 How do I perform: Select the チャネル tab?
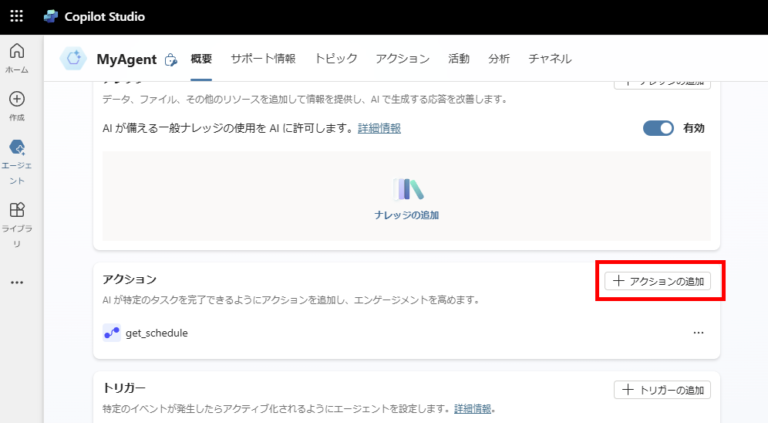(x=550, y=59)
